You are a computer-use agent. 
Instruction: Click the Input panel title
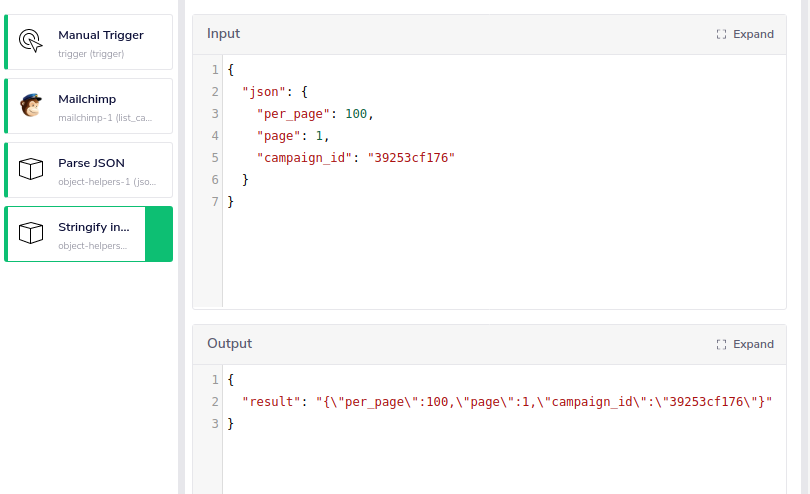(x=223, y=34)
